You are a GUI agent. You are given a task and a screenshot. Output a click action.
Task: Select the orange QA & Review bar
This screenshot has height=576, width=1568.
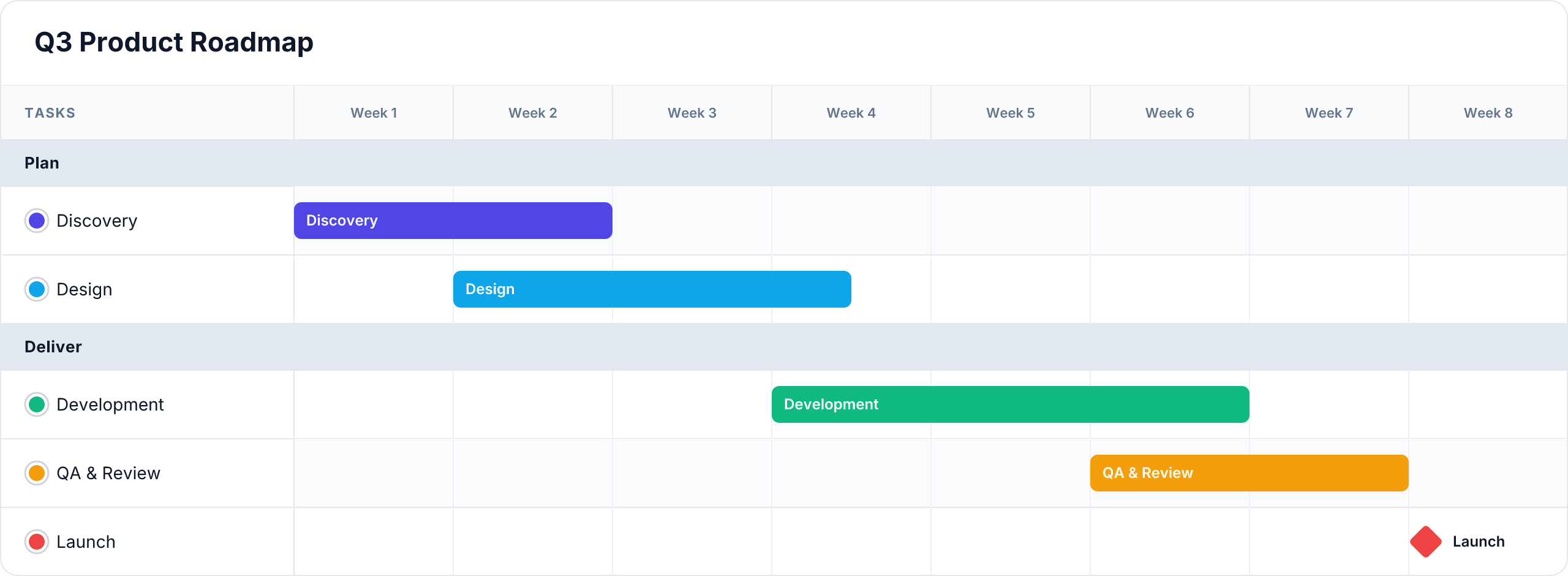(1249, 473)
